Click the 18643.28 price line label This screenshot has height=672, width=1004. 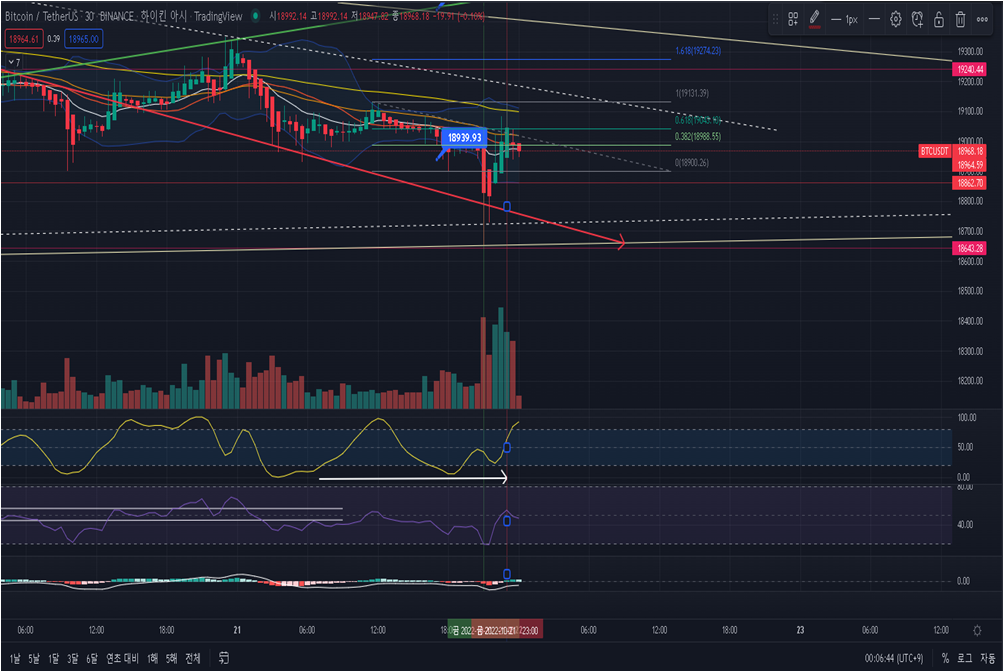[x=970, y=248]
